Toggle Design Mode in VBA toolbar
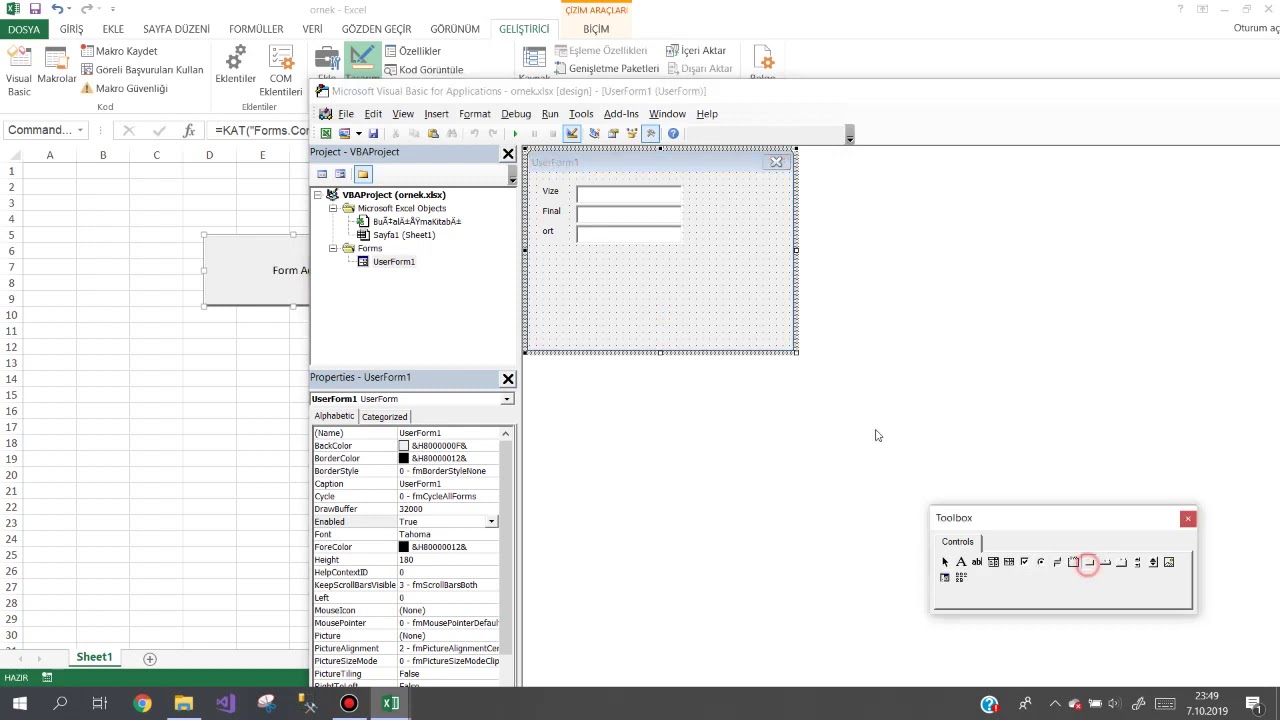Image resolution: width=1280 pixels, height=720 pixels. [572, 133]
